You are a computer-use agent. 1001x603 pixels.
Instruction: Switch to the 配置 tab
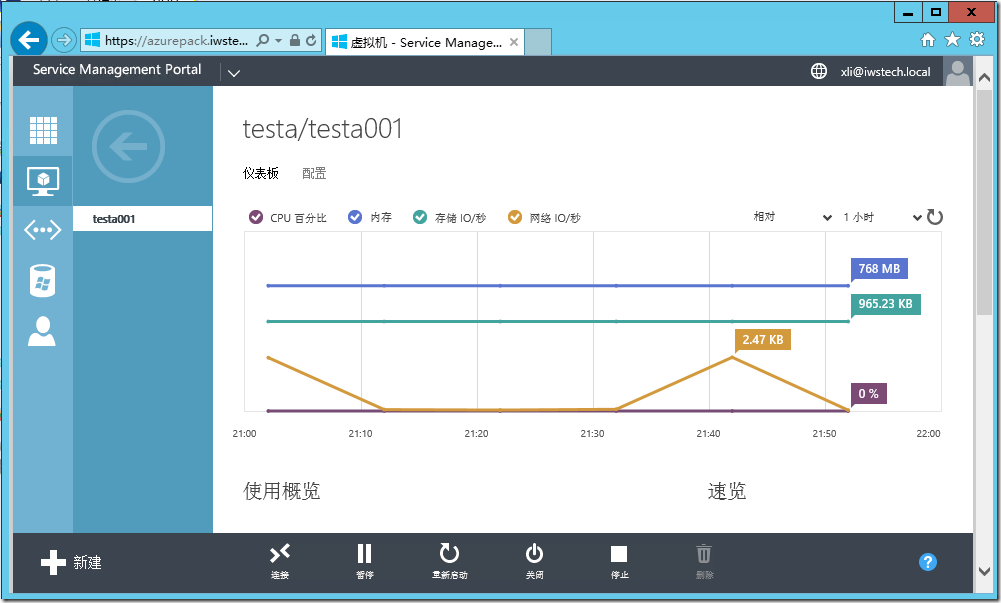314,173
